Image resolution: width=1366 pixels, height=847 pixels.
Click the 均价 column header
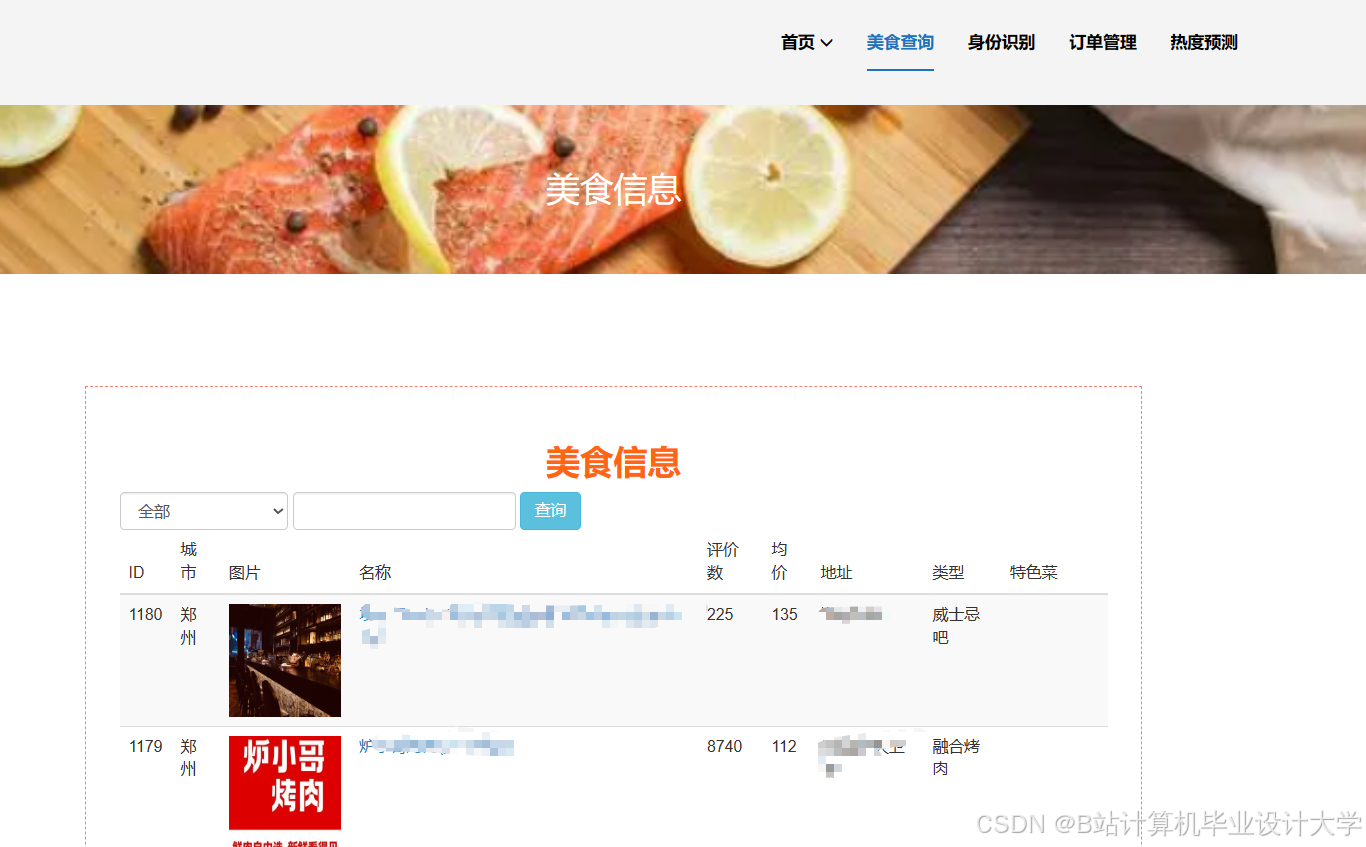pos(780,561)
